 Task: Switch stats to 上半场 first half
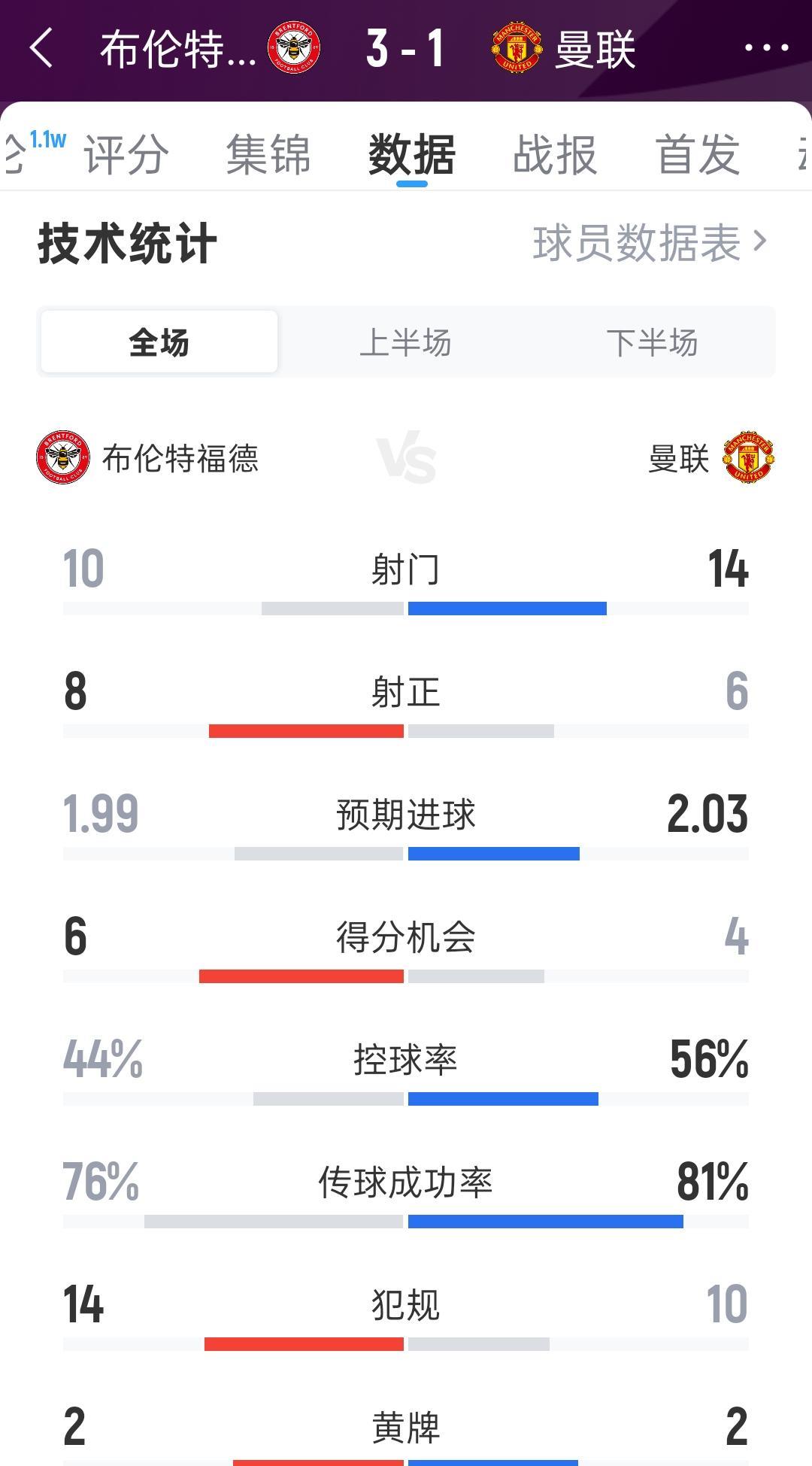pos(405,342)
